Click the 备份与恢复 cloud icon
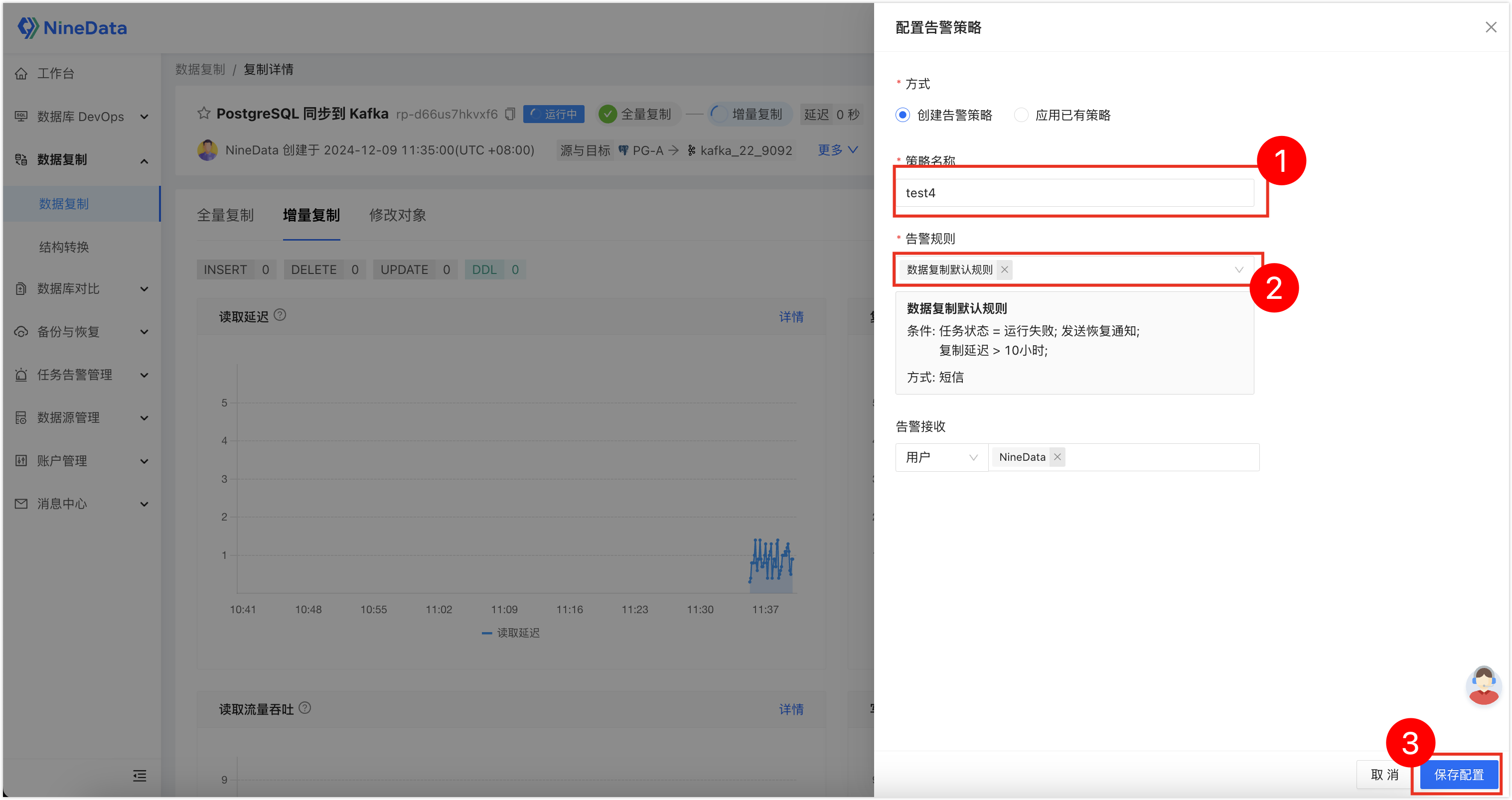Image resolution: width=1512 pixels, height=800 pixels. [x=21, y=331]
